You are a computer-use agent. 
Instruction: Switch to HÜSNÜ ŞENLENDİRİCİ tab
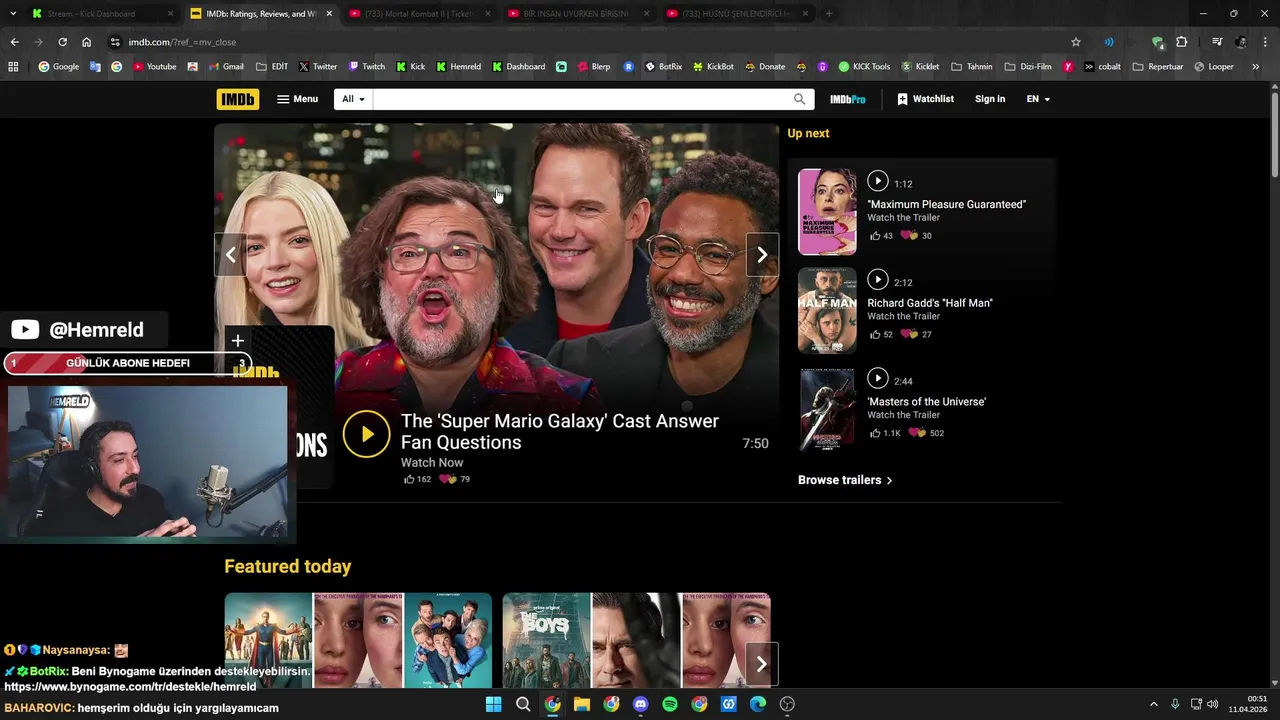[x=738, y=14]
